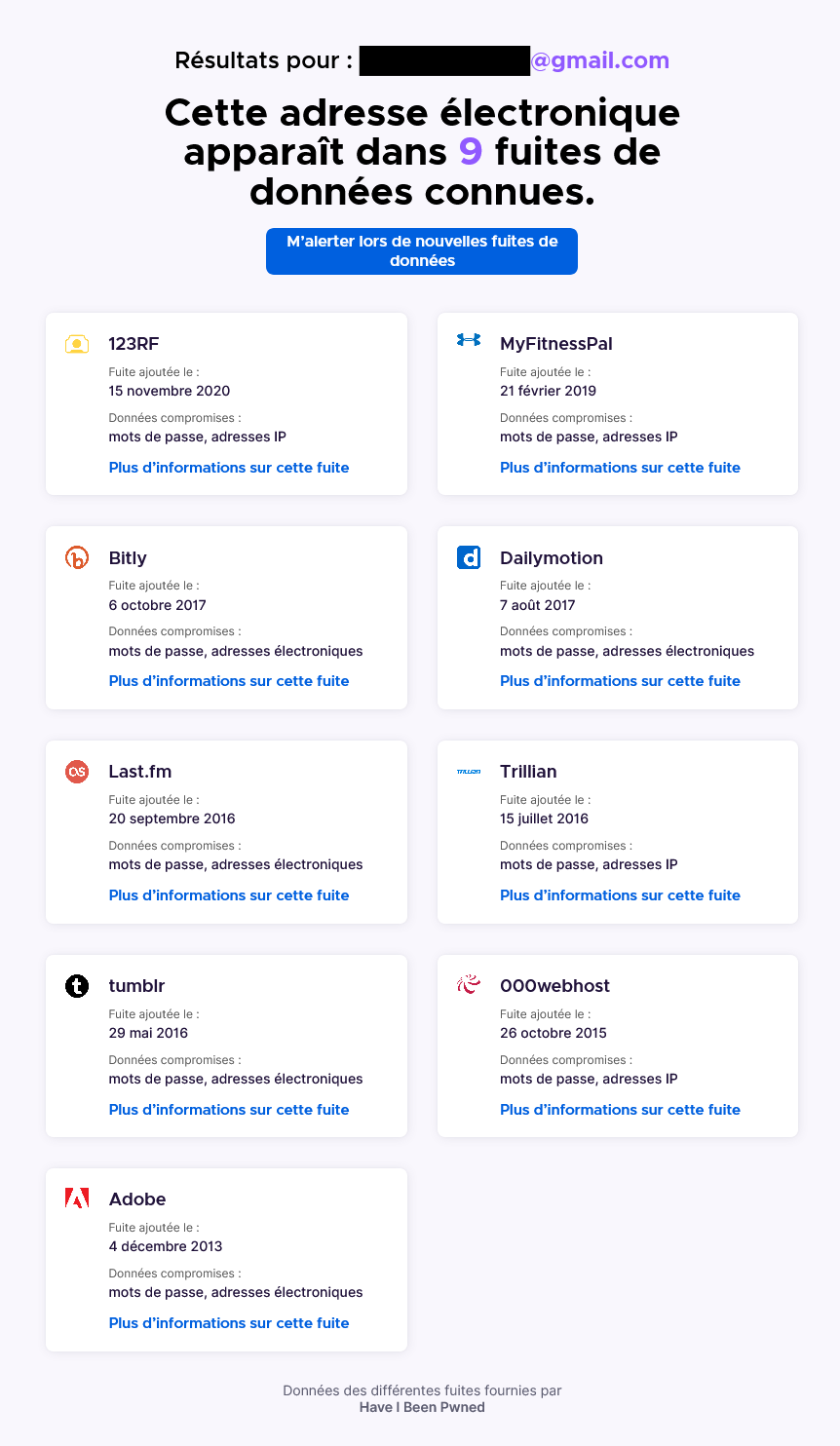Click the 000webhost swirl logo icon
Screen dimensions: 840x1446
(x=469, y=985)
